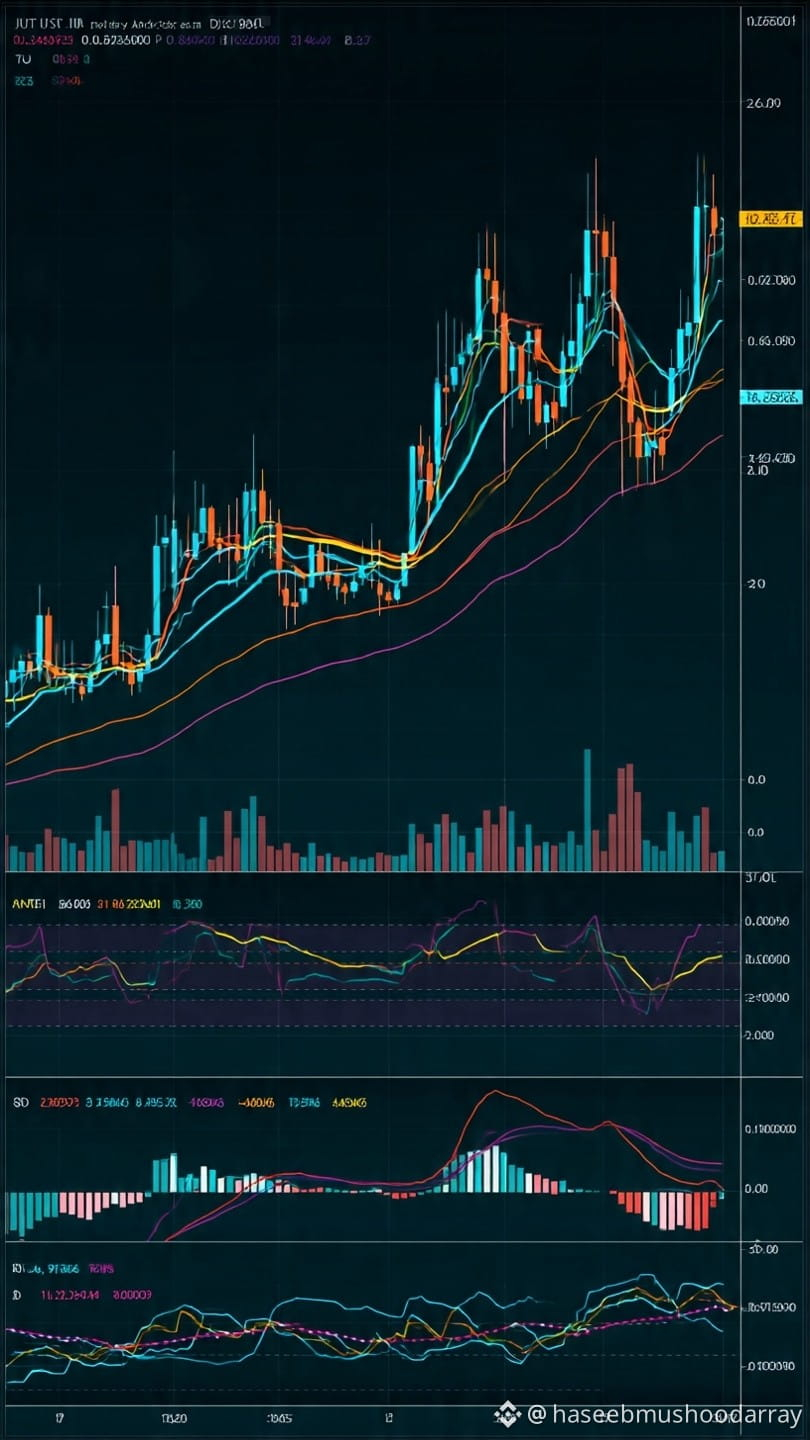Select the 17 date label on time axis

pyautogui.click(x=61, y=1417)
